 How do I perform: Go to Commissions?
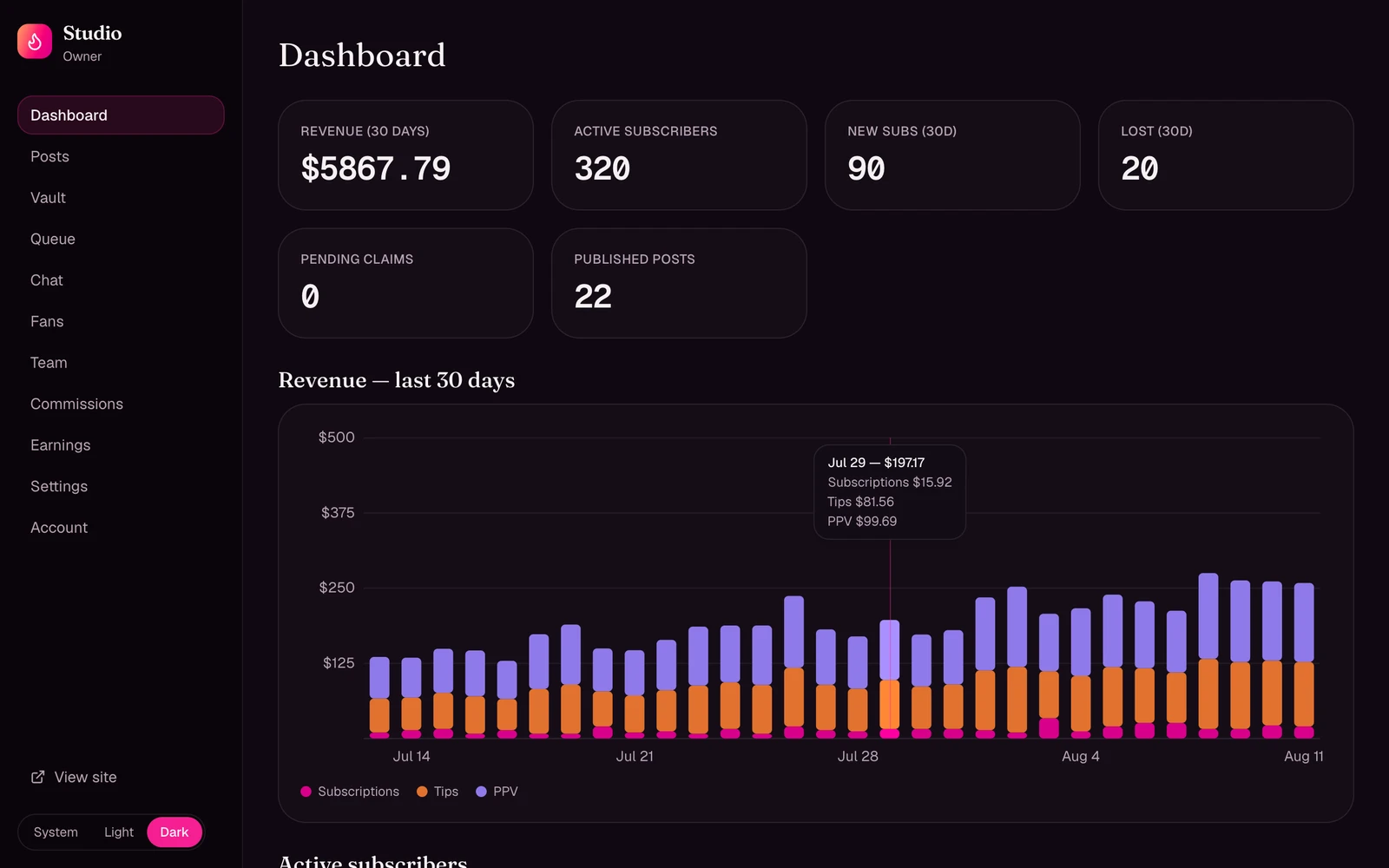tap(121, 404)
